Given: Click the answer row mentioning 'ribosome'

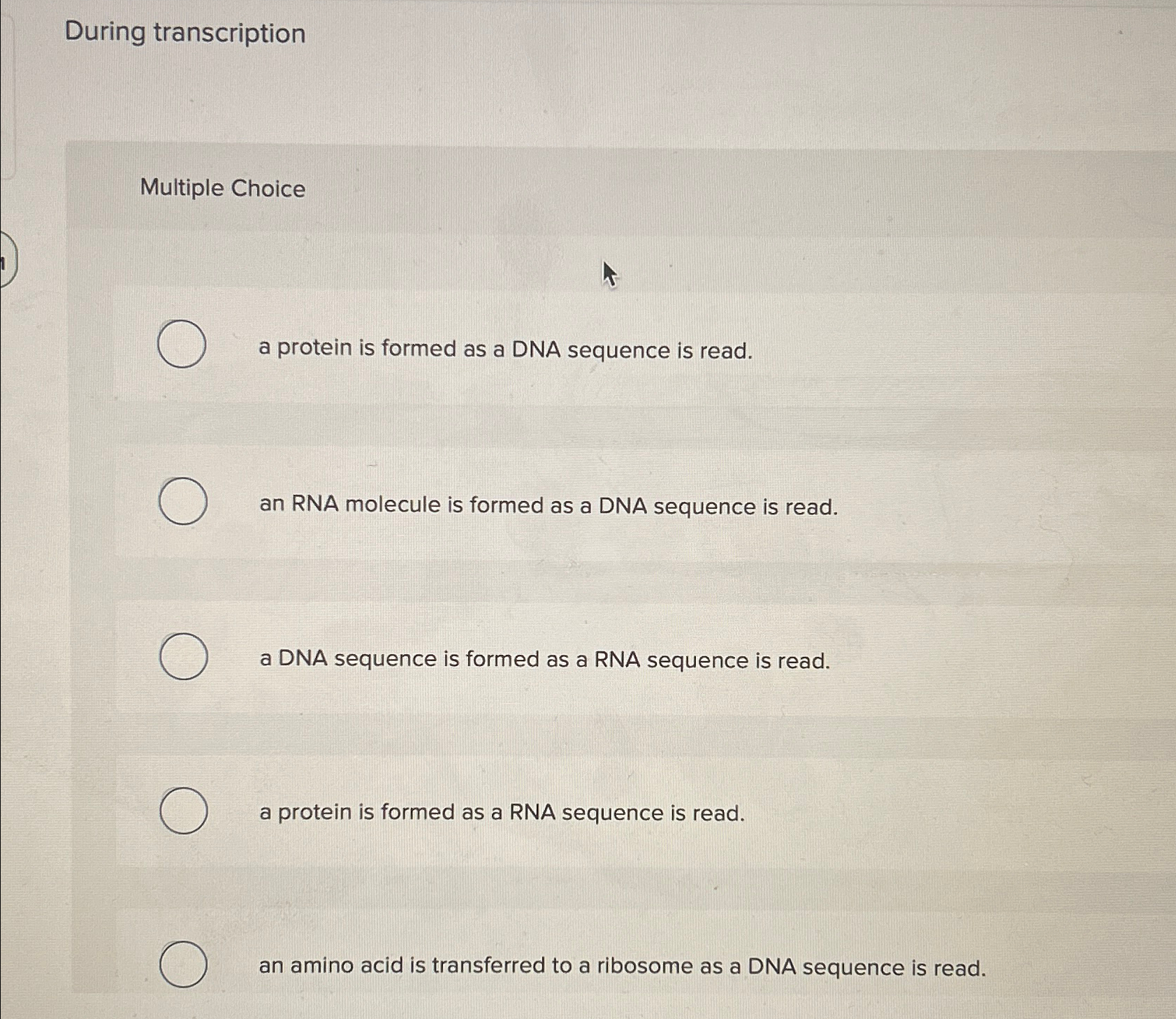Looking at the screenshot, I should (x=622, y=967).
